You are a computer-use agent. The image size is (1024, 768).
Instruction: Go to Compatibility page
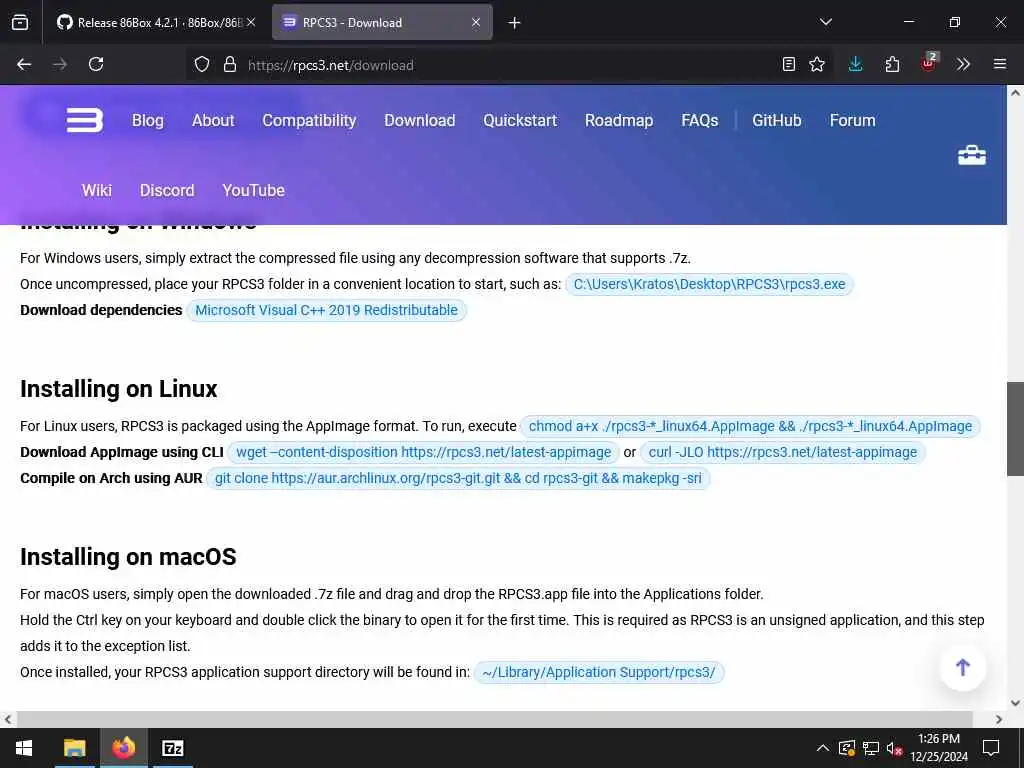(309, 120)
